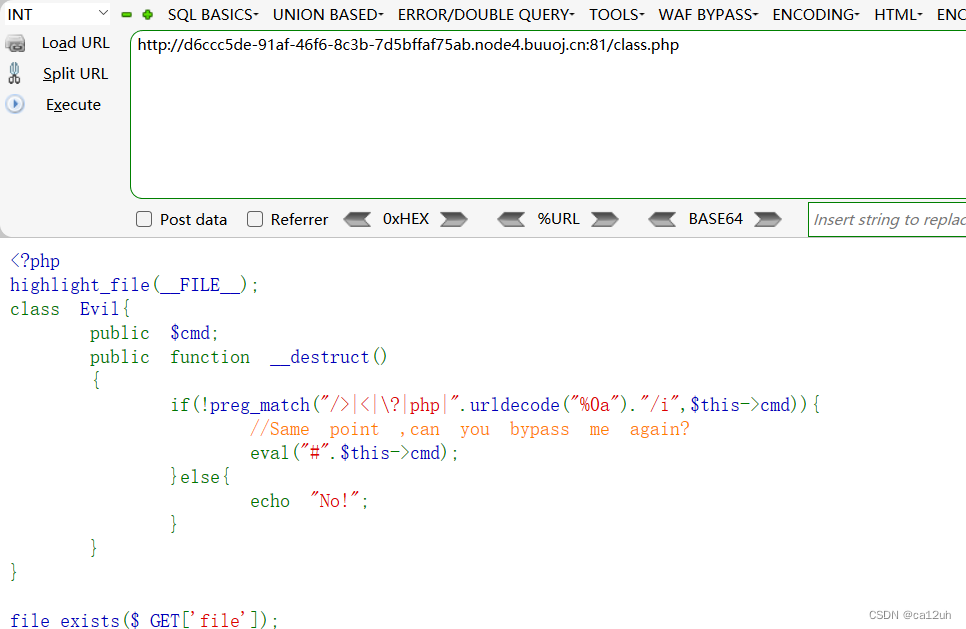Screen dimensions: 966x629
Task: Enable the Referrer checkbox
Action: [x=254, y=219]
